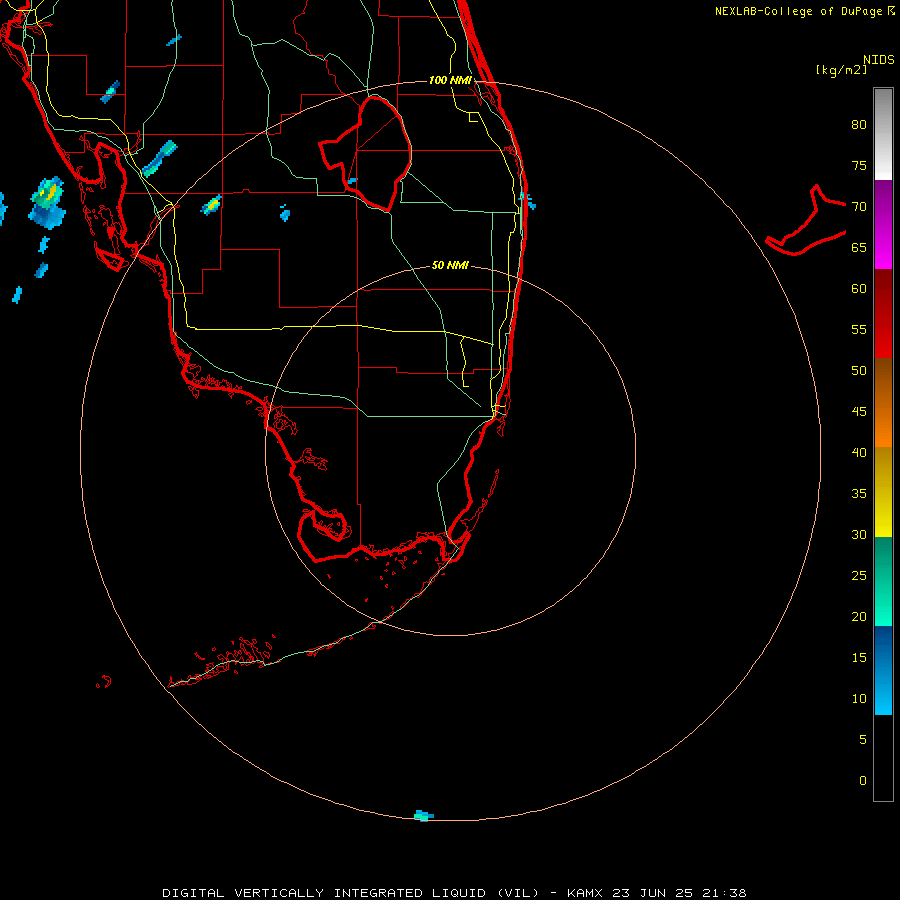Click the 60 value on the color scale
The image size is (900, 900).
[859, 289]
